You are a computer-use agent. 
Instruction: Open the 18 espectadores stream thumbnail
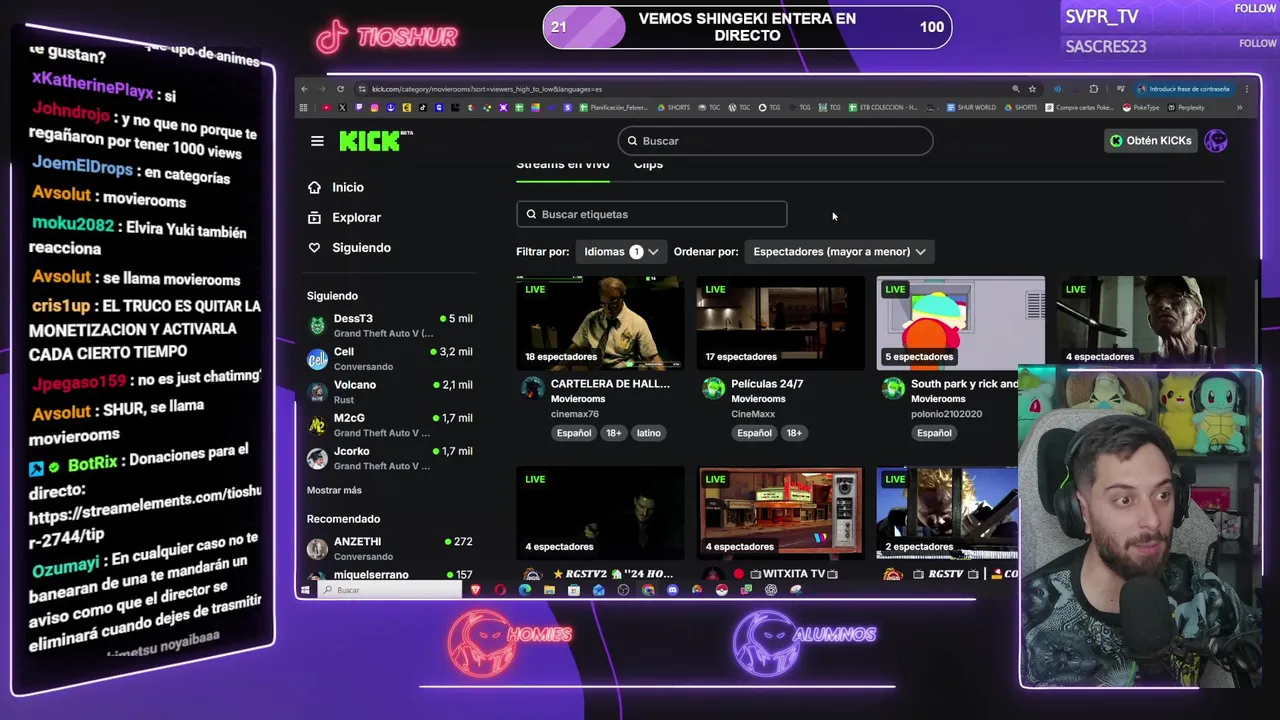(600, 323)
